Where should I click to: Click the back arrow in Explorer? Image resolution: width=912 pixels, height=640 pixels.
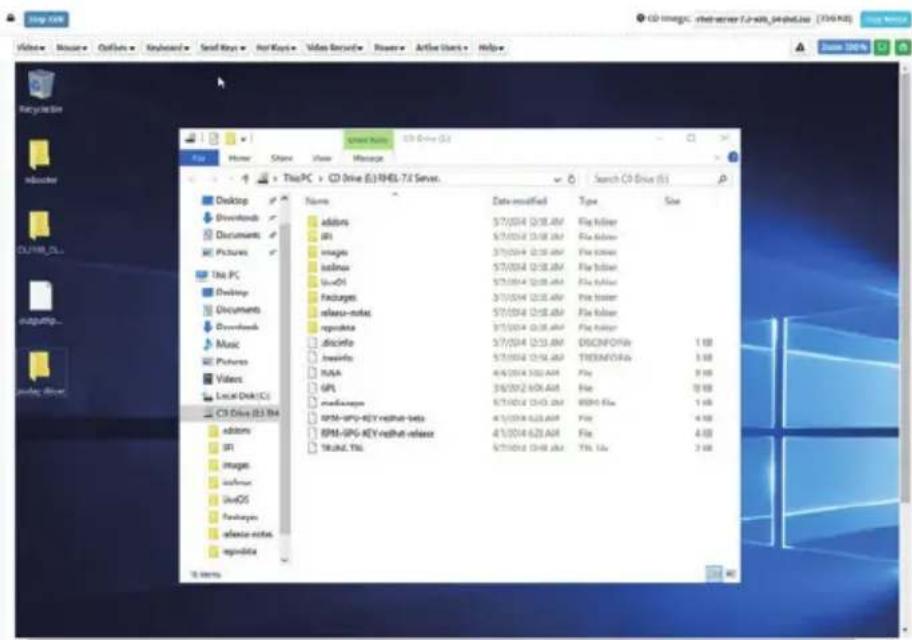(x=193, y=179)
